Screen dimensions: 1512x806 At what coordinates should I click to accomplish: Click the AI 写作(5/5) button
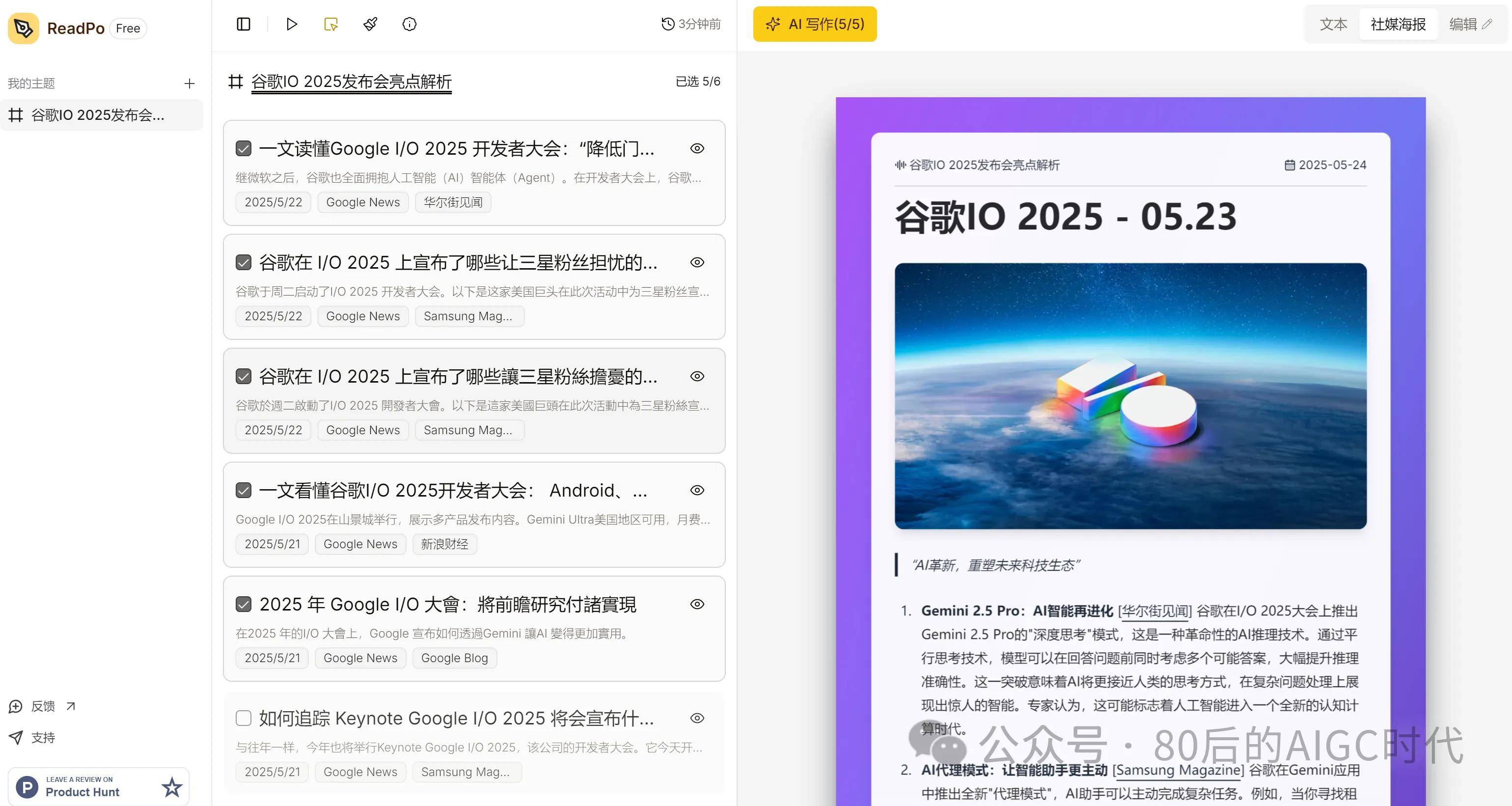click(x=815, y=24)
